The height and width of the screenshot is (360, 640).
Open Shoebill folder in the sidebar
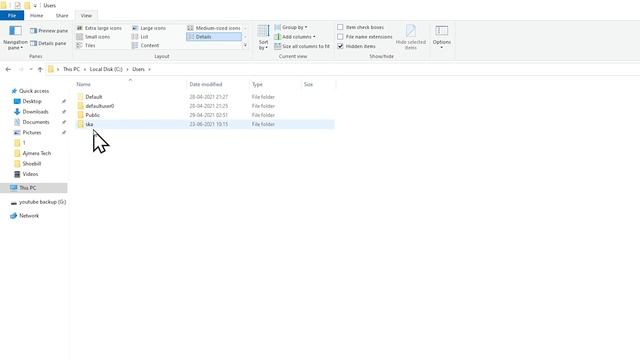click(x=31, y=164)
